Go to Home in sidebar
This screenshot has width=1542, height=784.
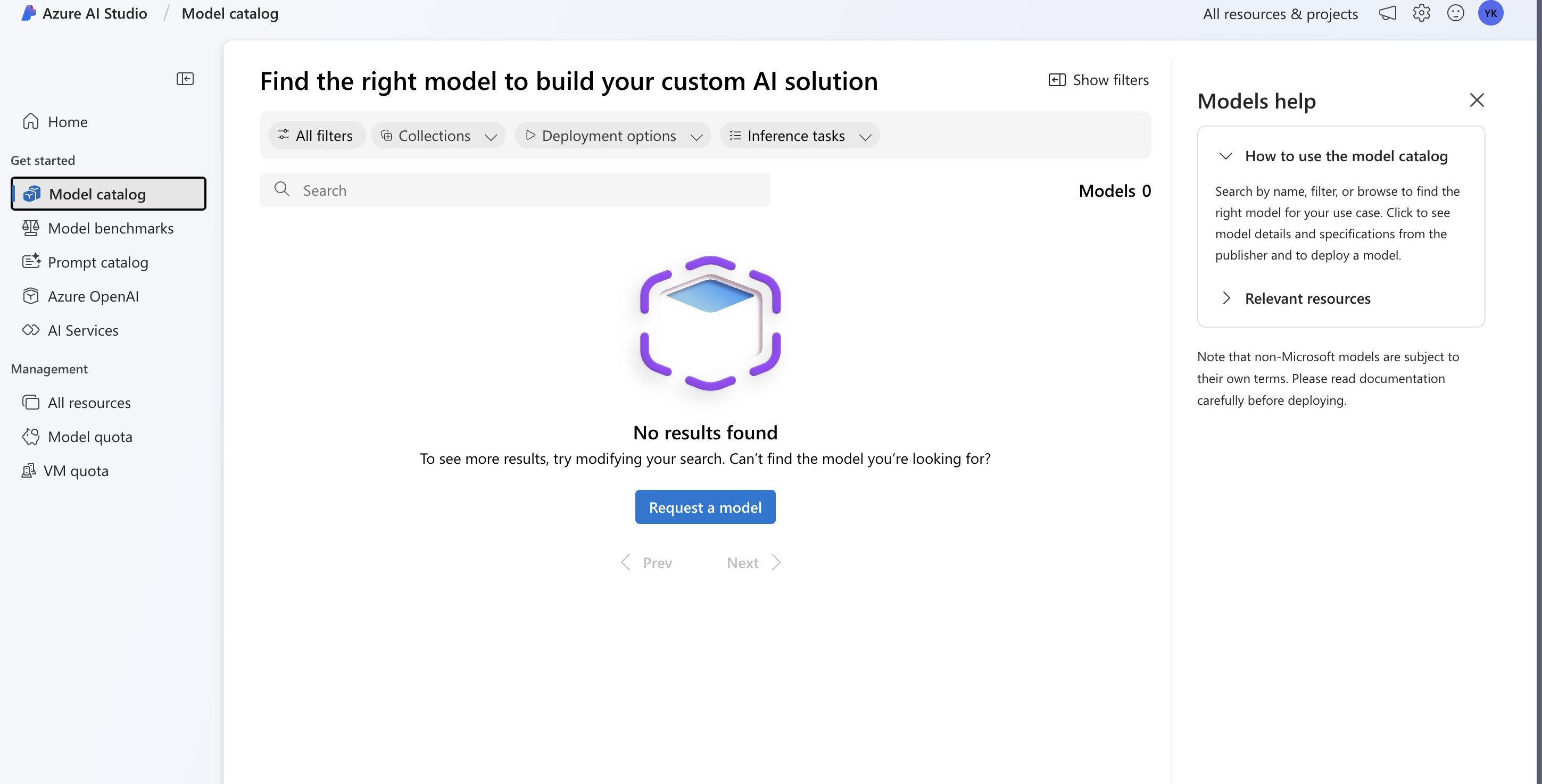109,121
